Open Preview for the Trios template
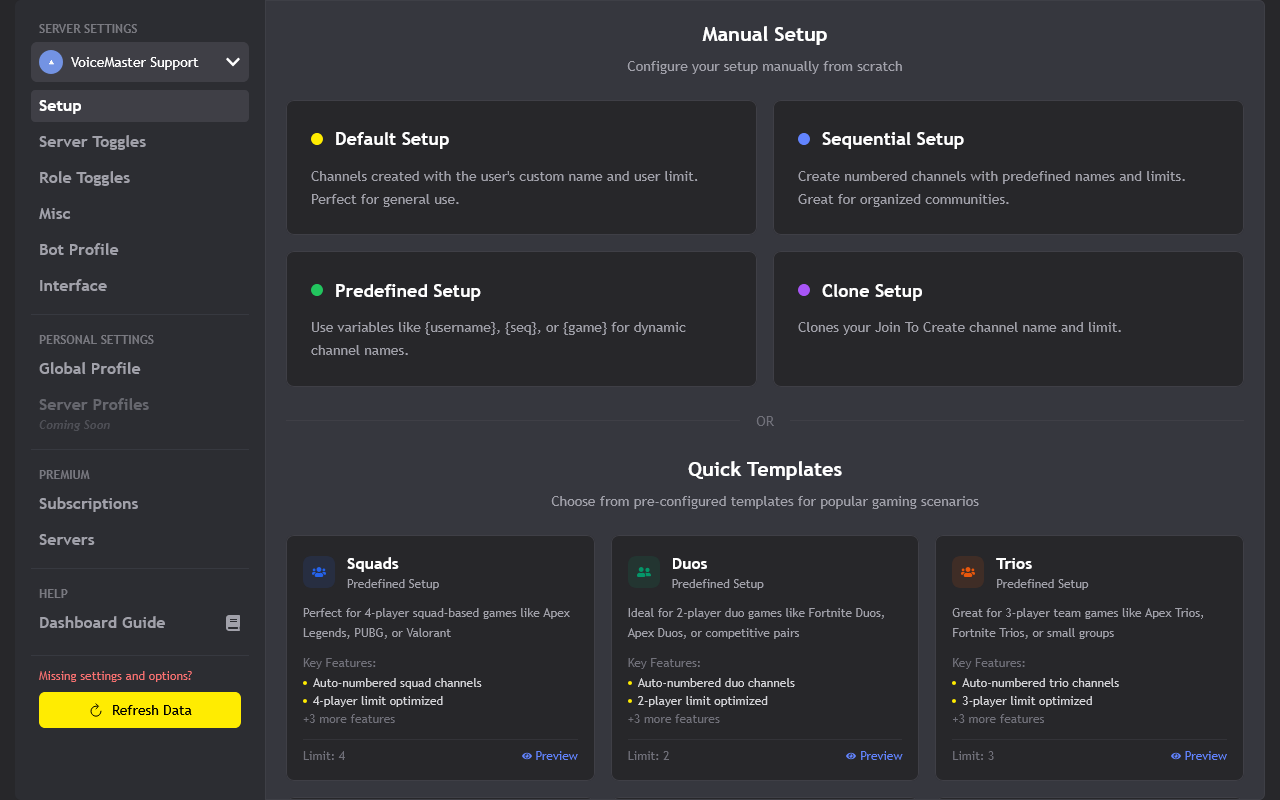Image resolution: width=1280 pixels, height=800 pixels. click(x=1199, y=756)
